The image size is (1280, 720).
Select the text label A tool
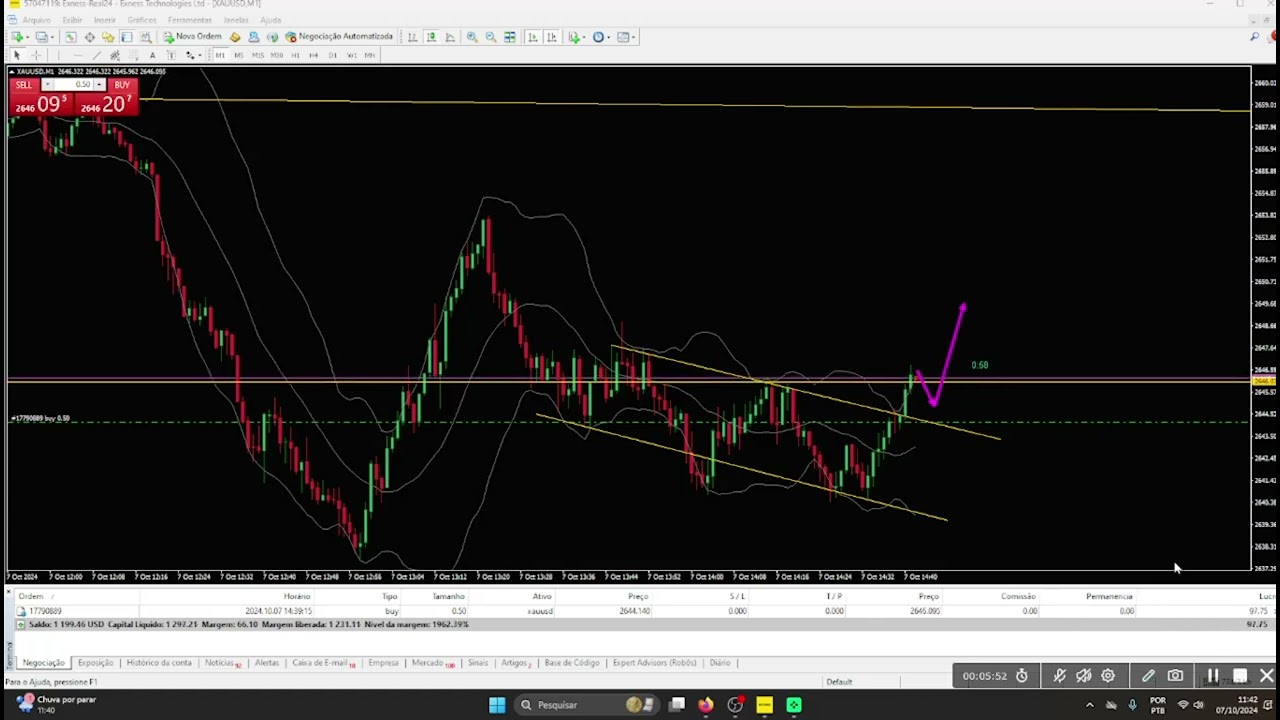(152, 55)
